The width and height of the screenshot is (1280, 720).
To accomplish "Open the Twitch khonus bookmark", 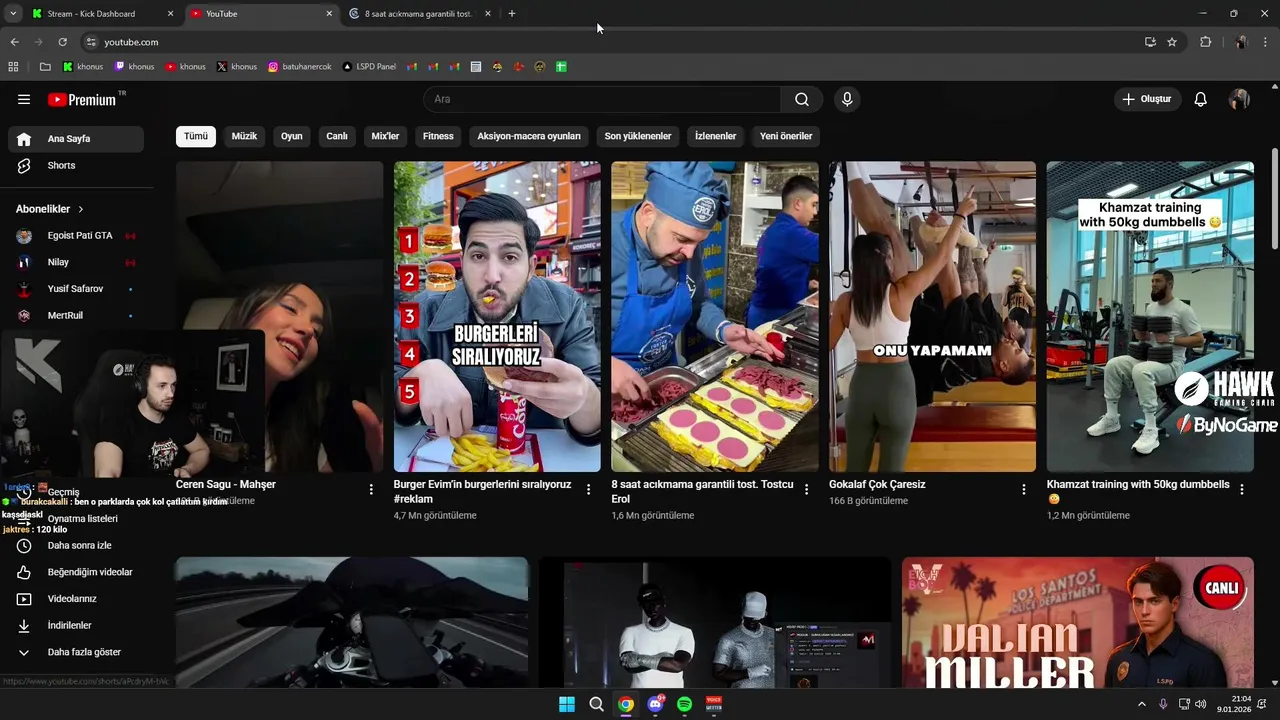I will 134,67.
